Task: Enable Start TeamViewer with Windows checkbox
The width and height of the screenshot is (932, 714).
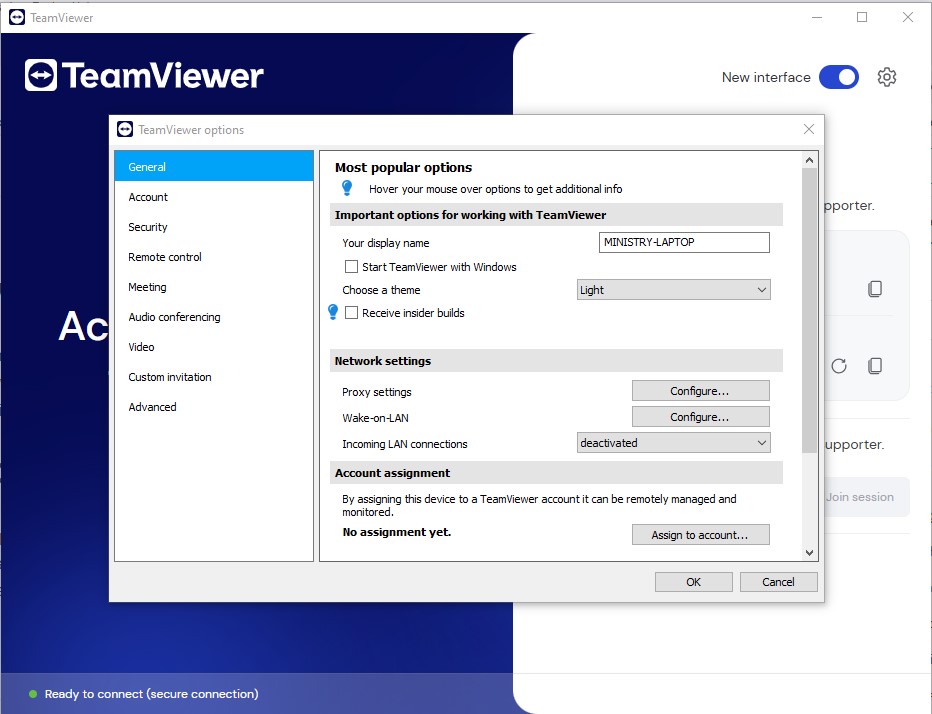Action: (351, 266)
